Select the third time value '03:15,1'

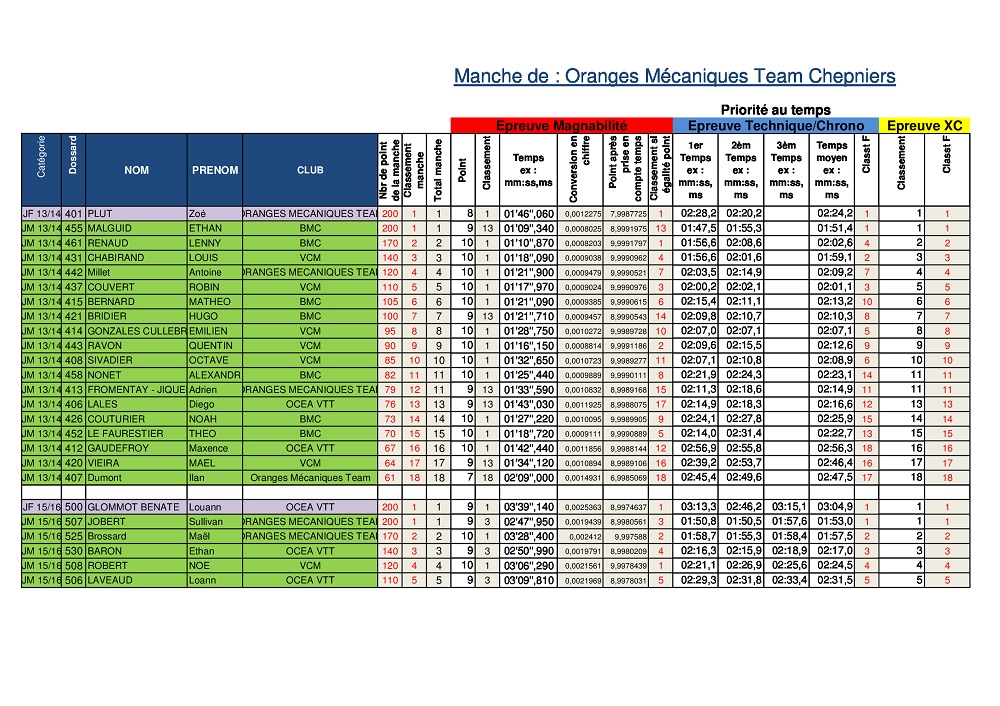(786, 507)
